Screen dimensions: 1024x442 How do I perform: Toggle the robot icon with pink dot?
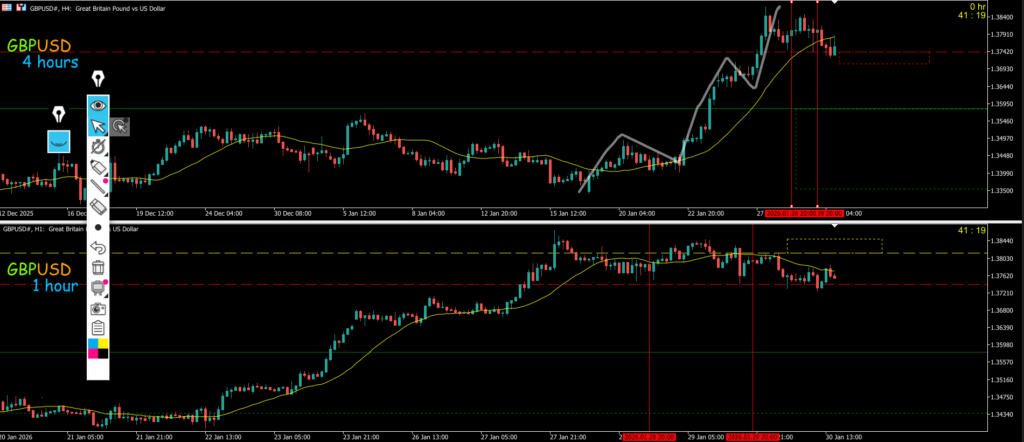pos(98,288)
